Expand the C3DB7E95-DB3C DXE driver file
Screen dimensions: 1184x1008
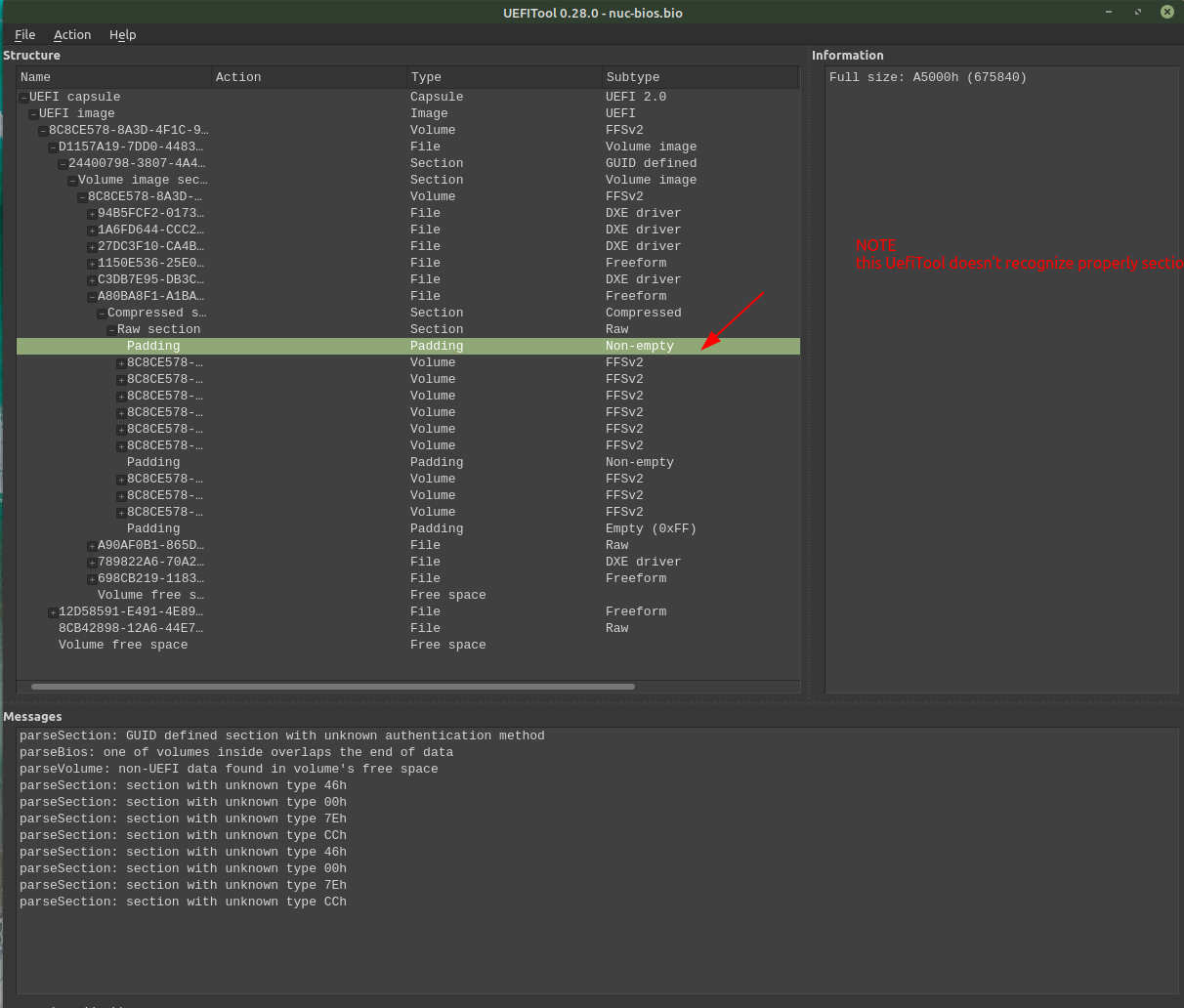pos(92,280)
